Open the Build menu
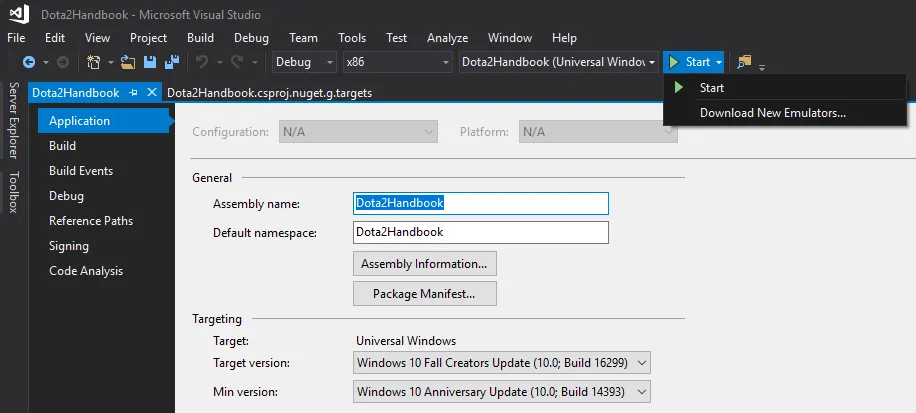Screen dimensions: 916x413 point(200,38)
